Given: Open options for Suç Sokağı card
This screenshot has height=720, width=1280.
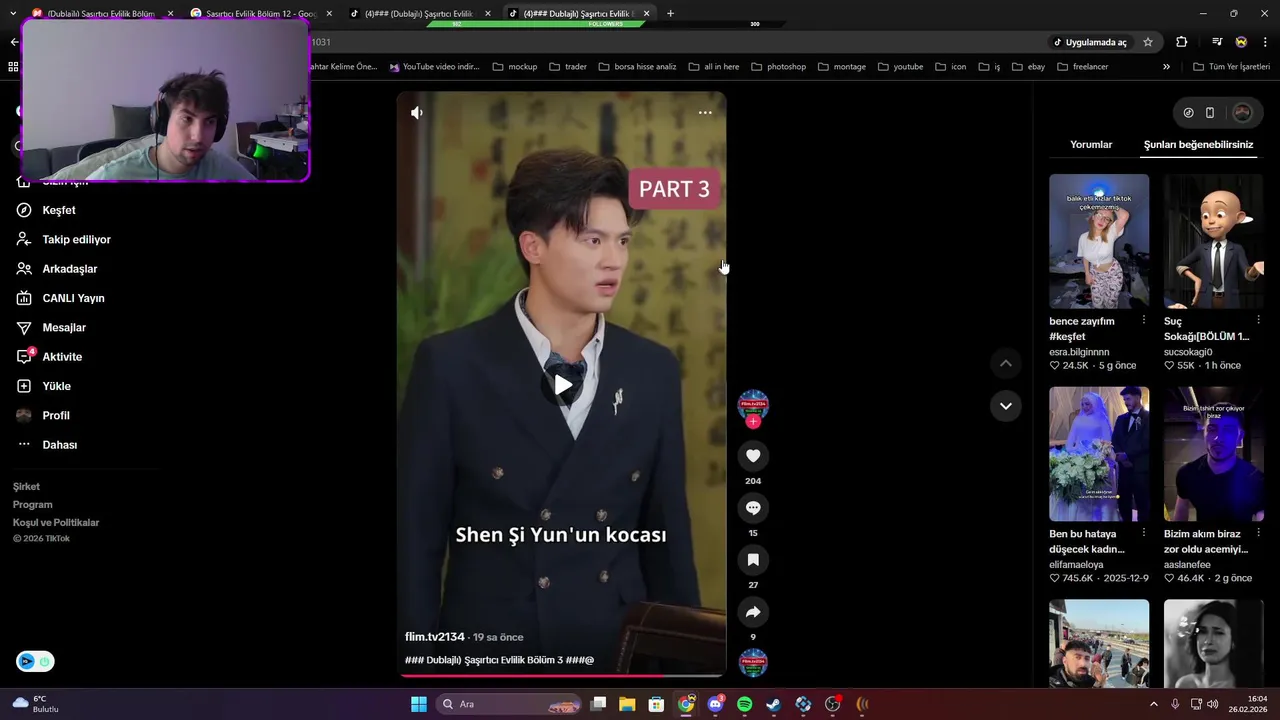Looking at the screenshot, I should tap(1258, 321).
